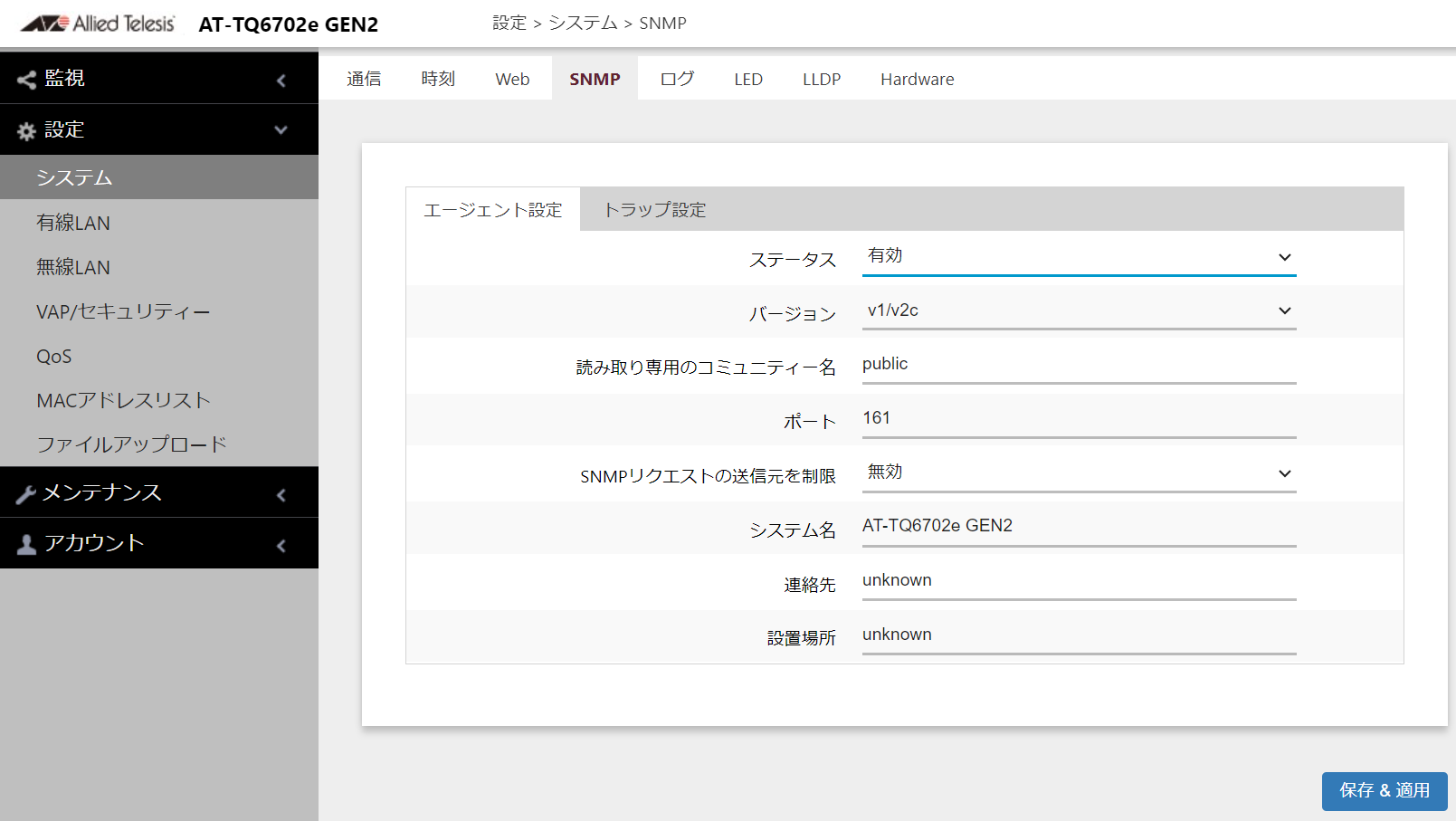Screen dimensions: 1456x821
Task: Select the SNMP tab
Action: coord(595,79)
